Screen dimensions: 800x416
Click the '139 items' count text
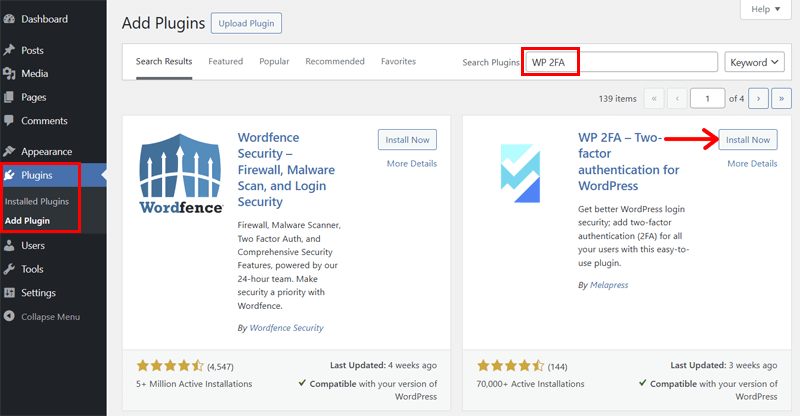click(617, 99)
